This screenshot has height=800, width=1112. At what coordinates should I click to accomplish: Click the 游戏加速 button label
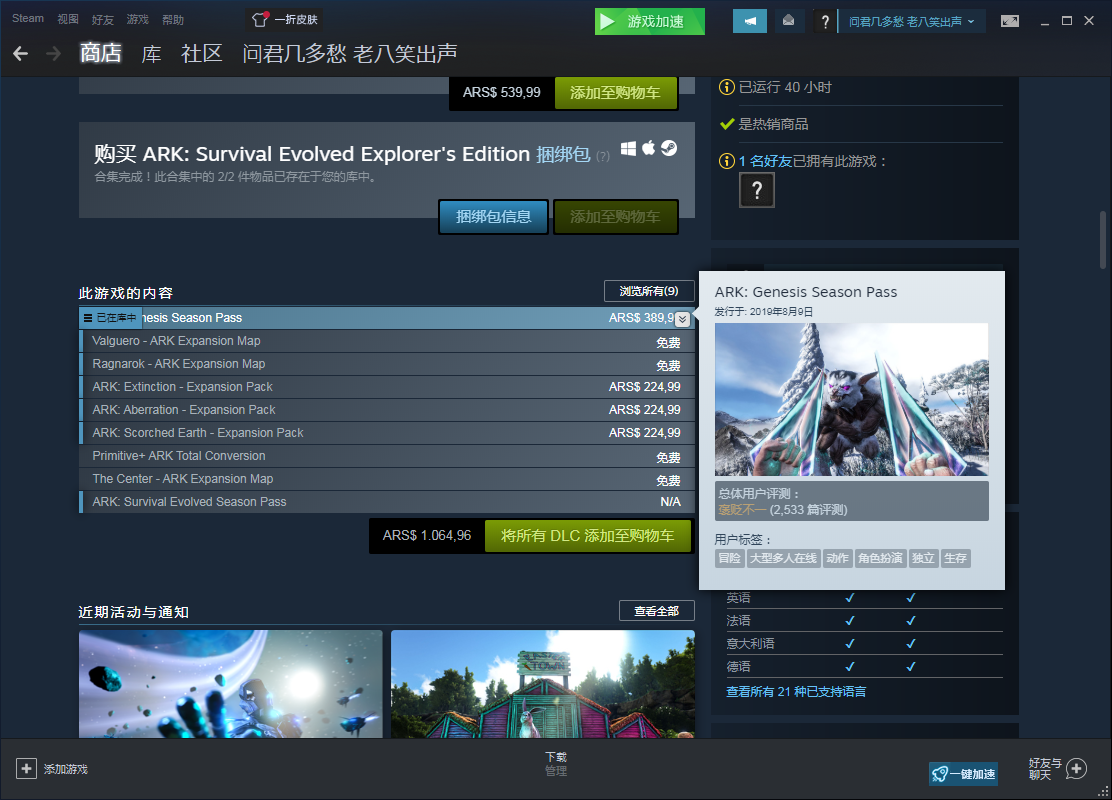655,21
